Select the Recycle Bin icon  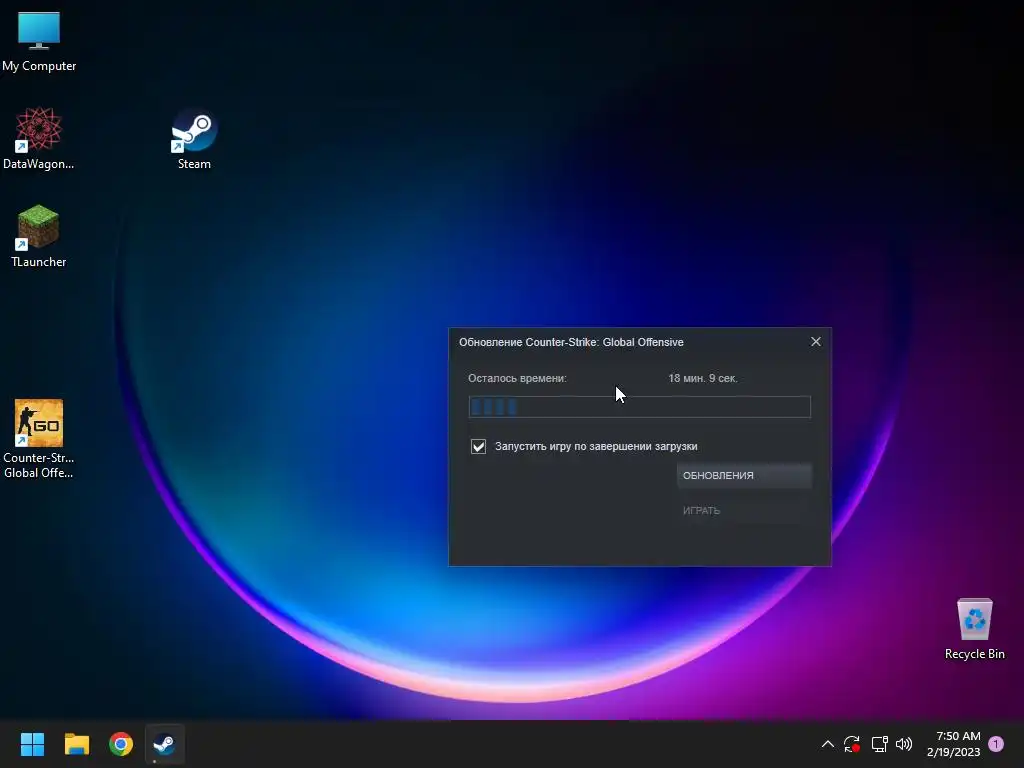pyautogui.click(x=974, y=629)
